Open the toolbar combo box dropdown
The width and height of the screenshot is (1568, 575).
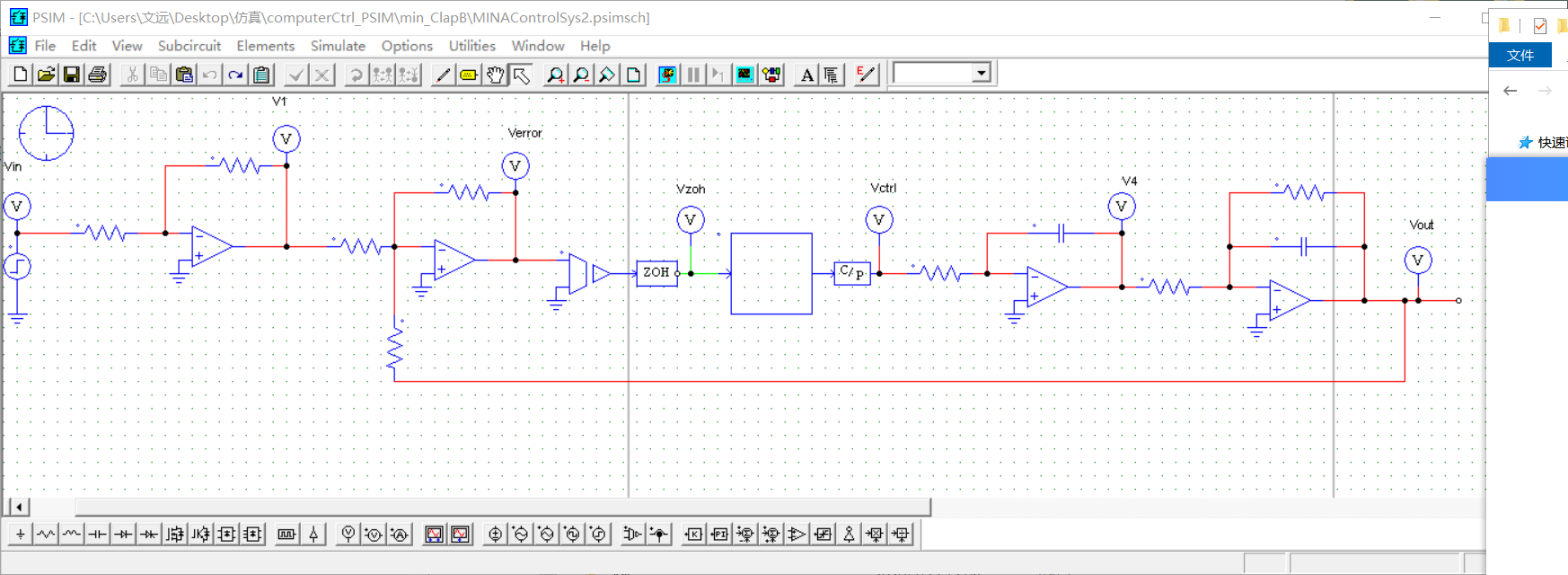(x=982, y=74)
